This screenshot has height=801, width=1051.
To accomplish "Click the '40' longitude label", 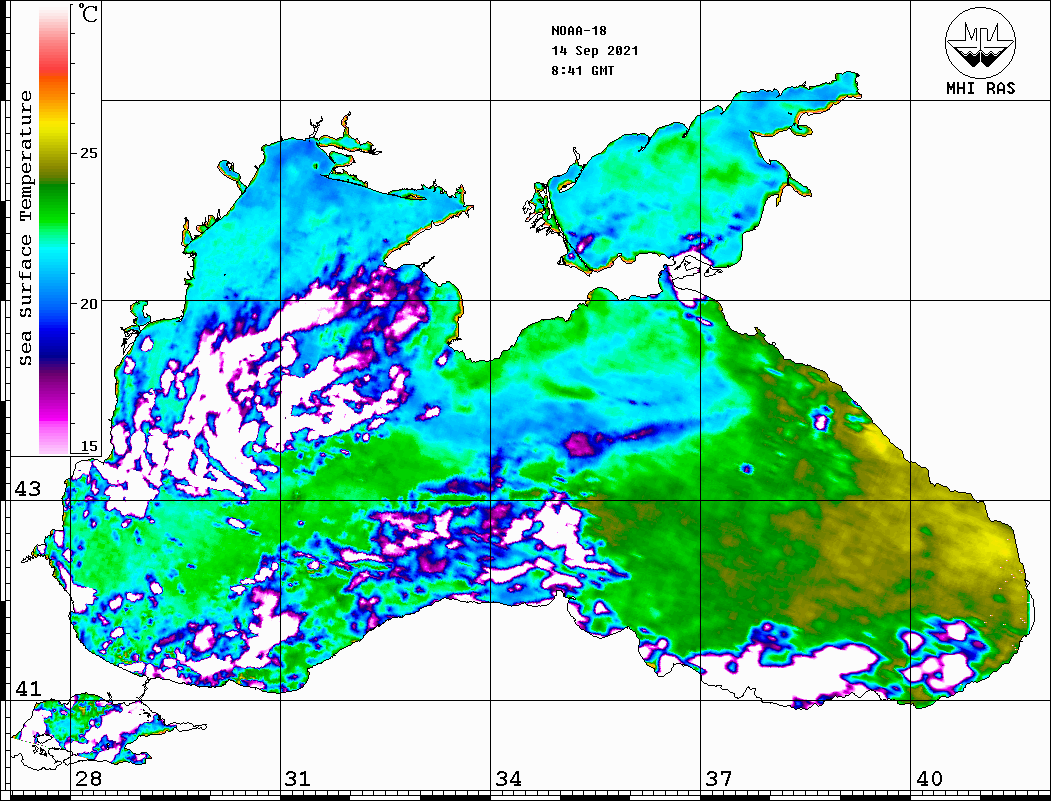I will point(929,778).
